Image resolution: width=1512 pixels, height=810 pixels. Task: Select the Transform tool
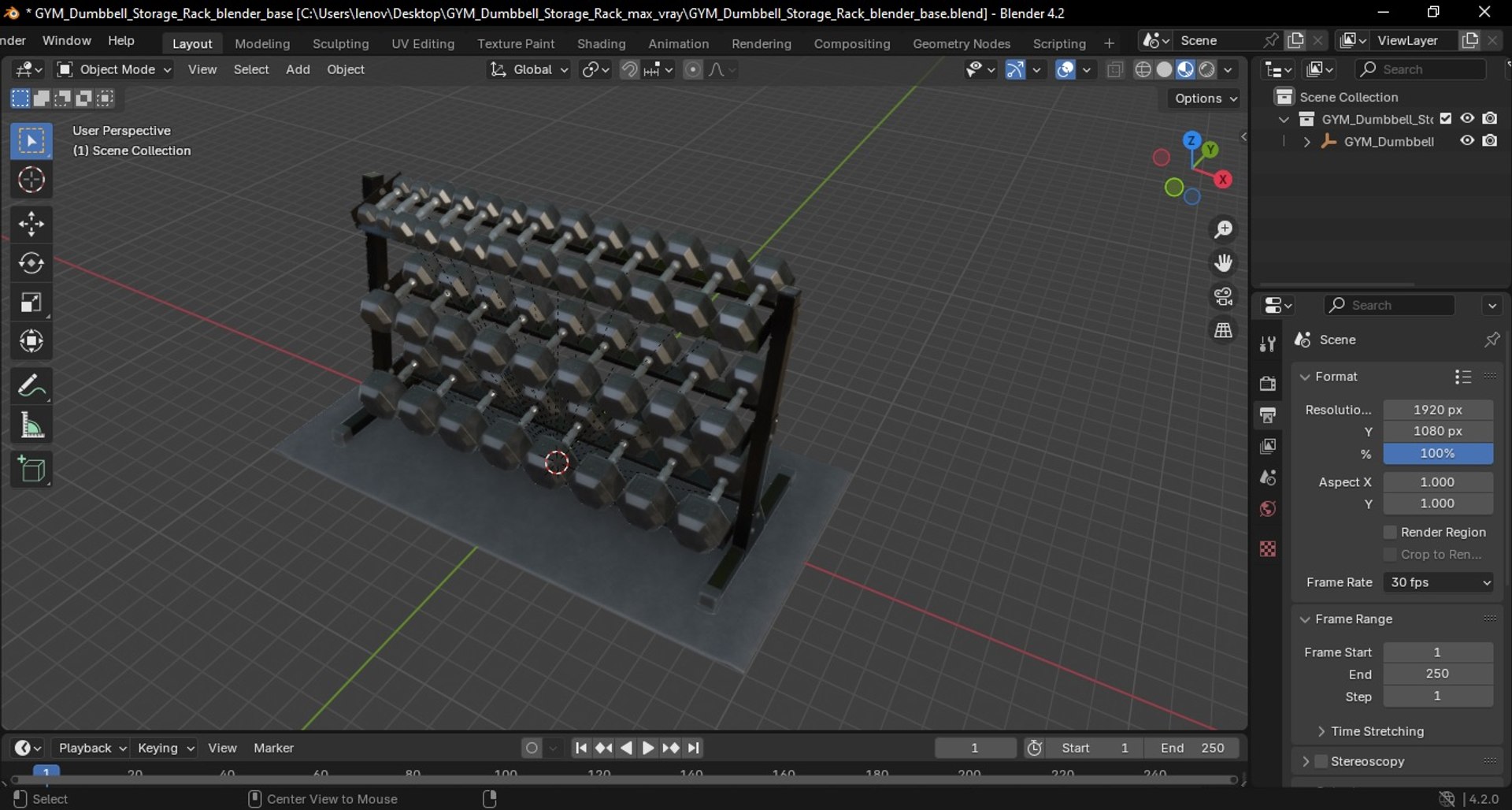click(31, 341)
